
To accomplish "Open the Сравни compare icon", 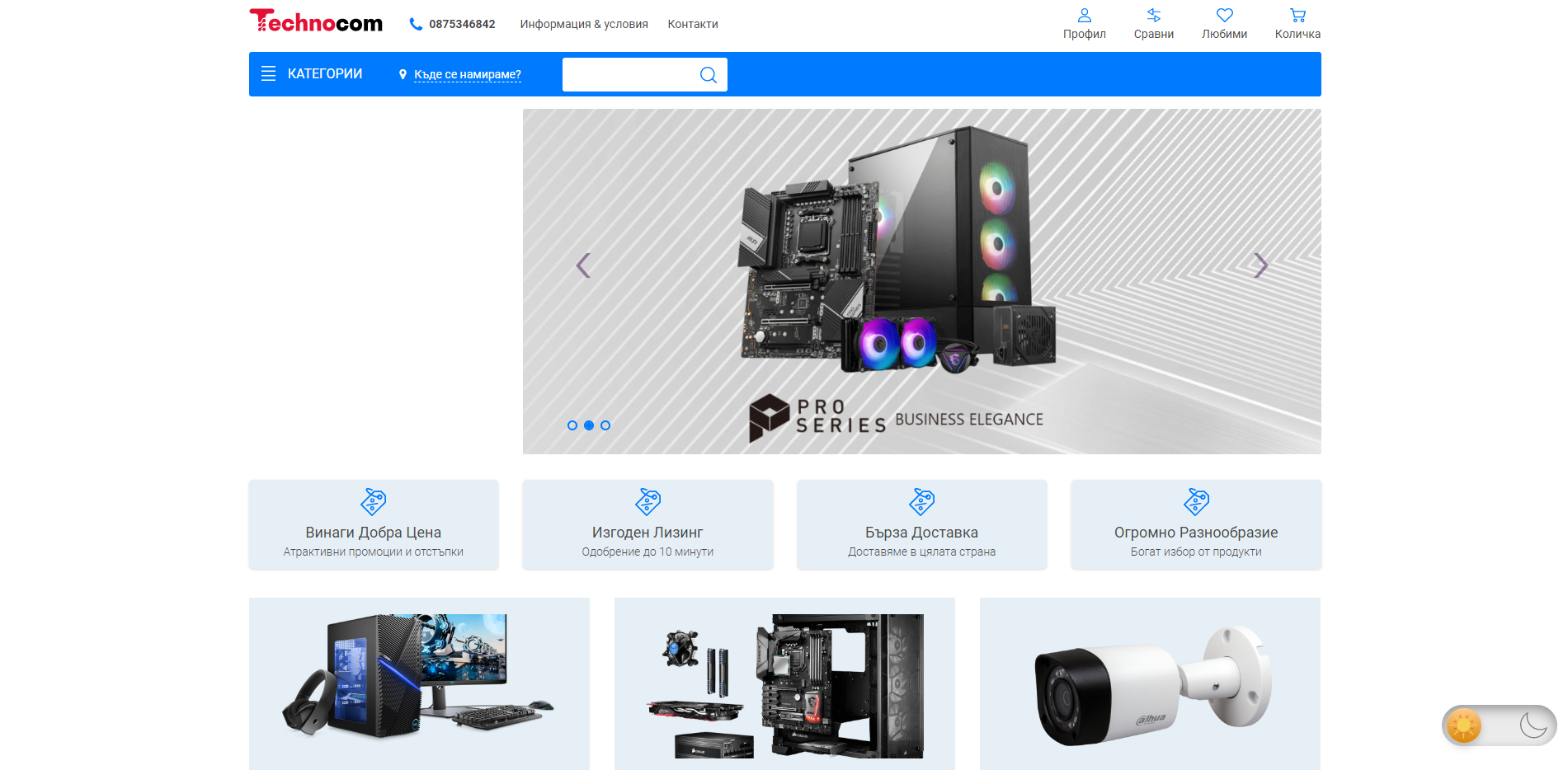I will pos(1153,16).
